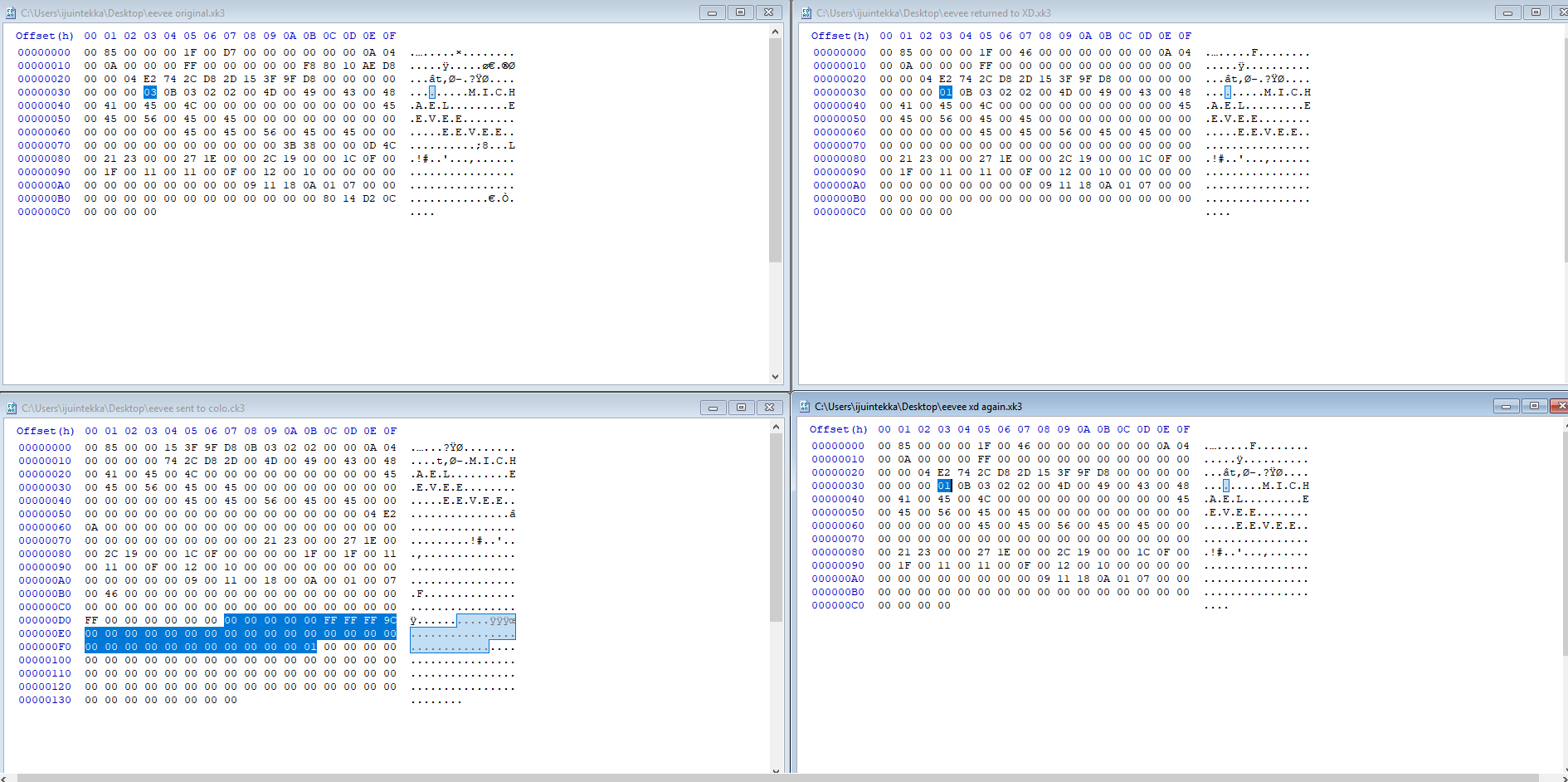This screenshot has height=782, width=1568.
Task: Minimize the eevee sent to colo.ck3 window
Action: tap(713, 408)
